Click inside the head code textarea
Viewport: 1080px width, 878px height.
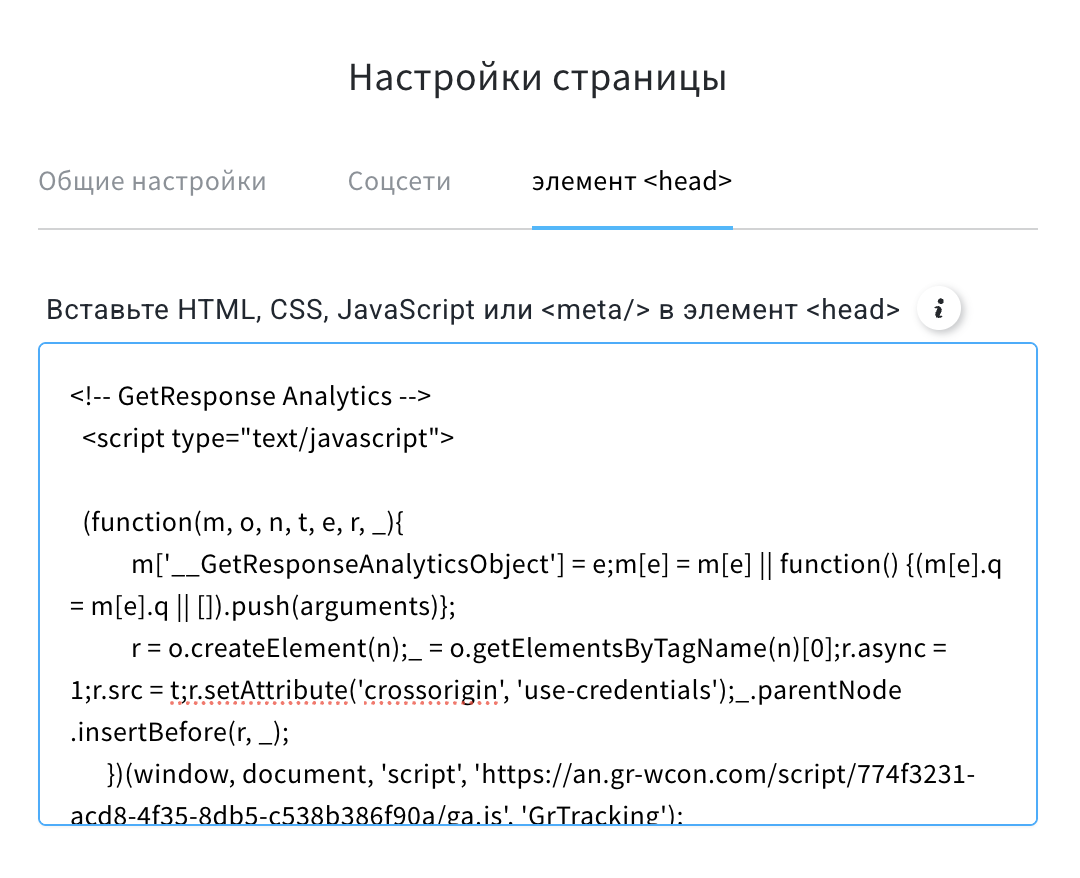(538, 584)
